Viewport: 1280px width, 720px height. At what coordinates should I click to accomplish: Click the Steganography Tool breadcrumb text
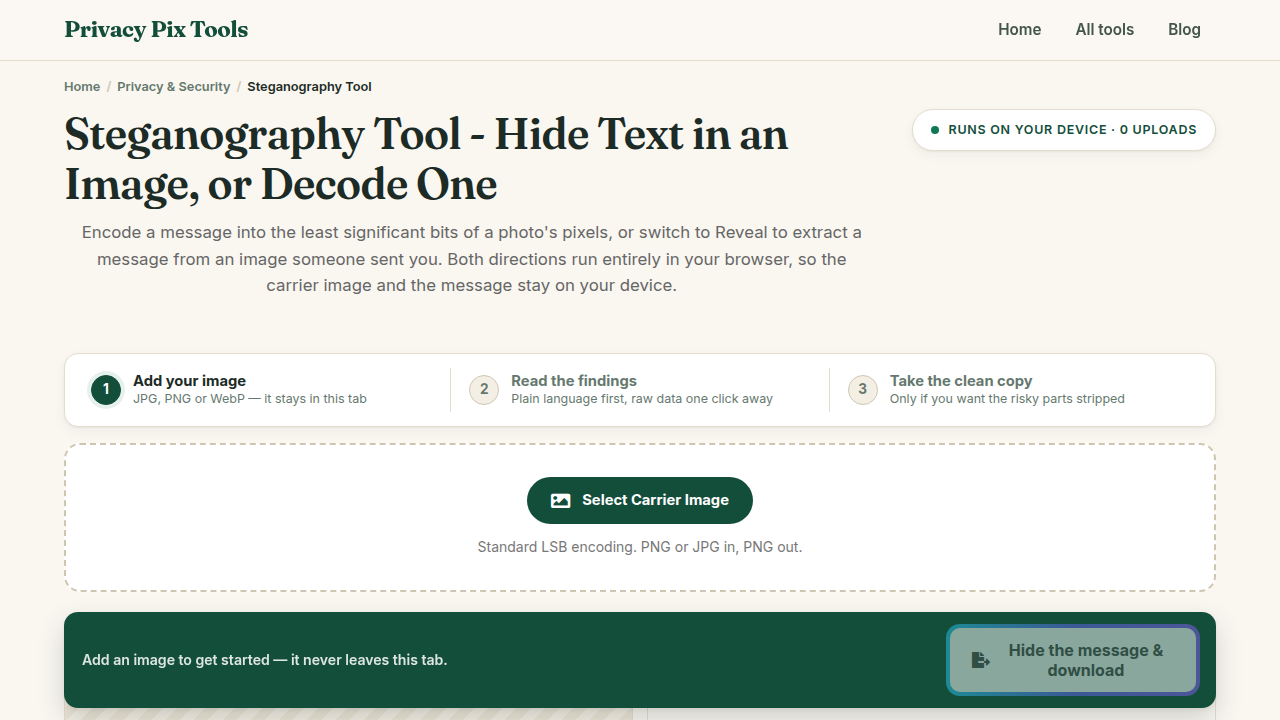309,87
